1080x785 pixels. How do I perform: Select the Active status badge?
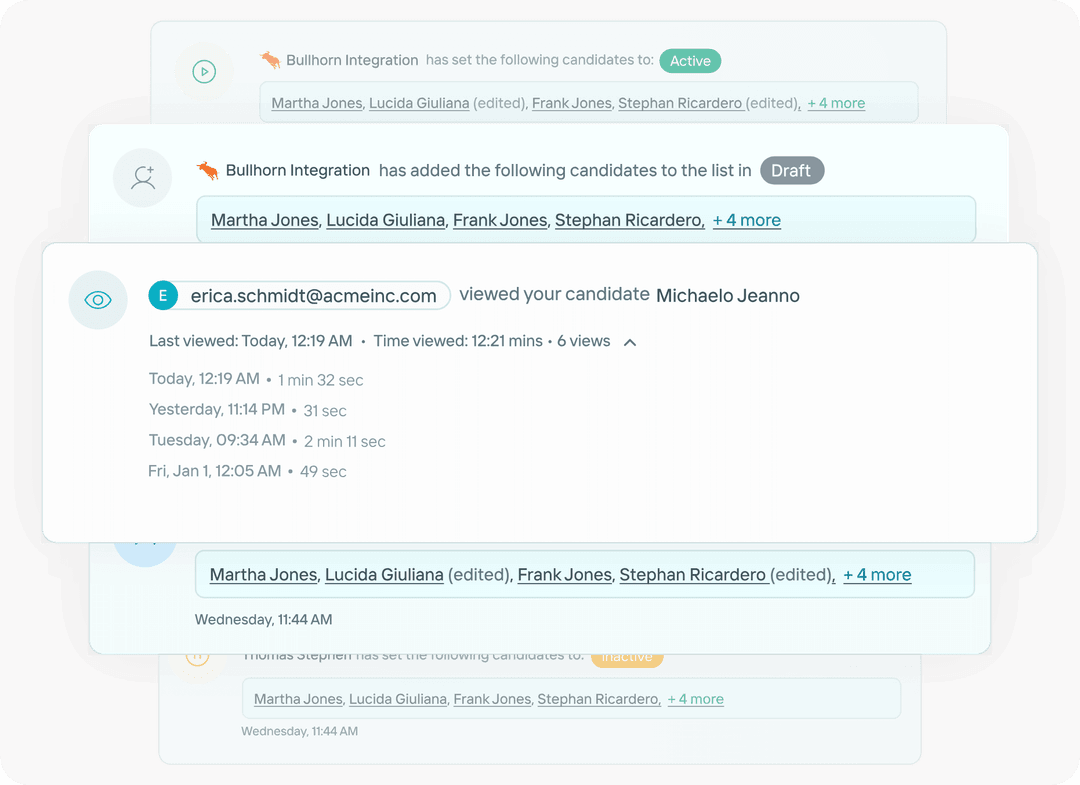pyautogui.click(x=690, y=61)
